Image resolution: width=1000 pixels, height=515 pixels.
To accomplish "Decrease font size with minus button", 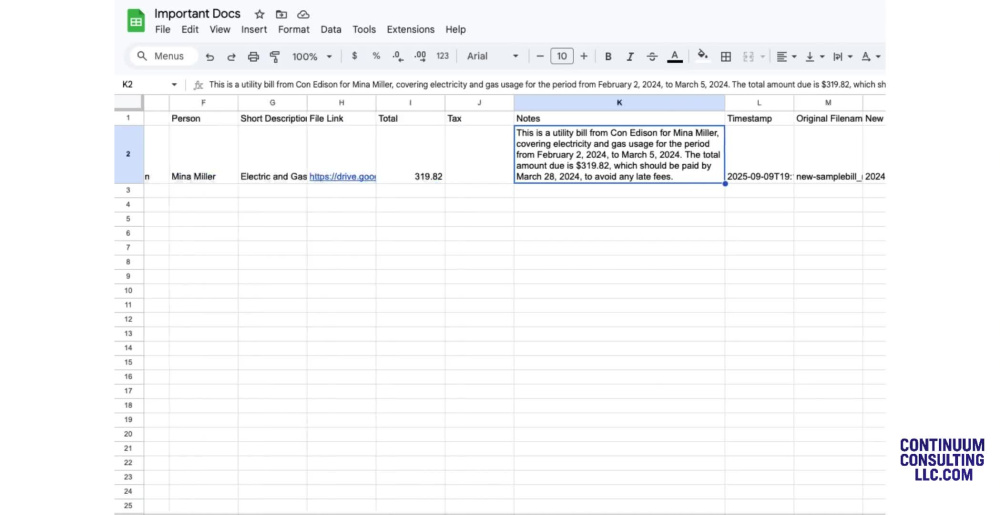I will point(540,56).
